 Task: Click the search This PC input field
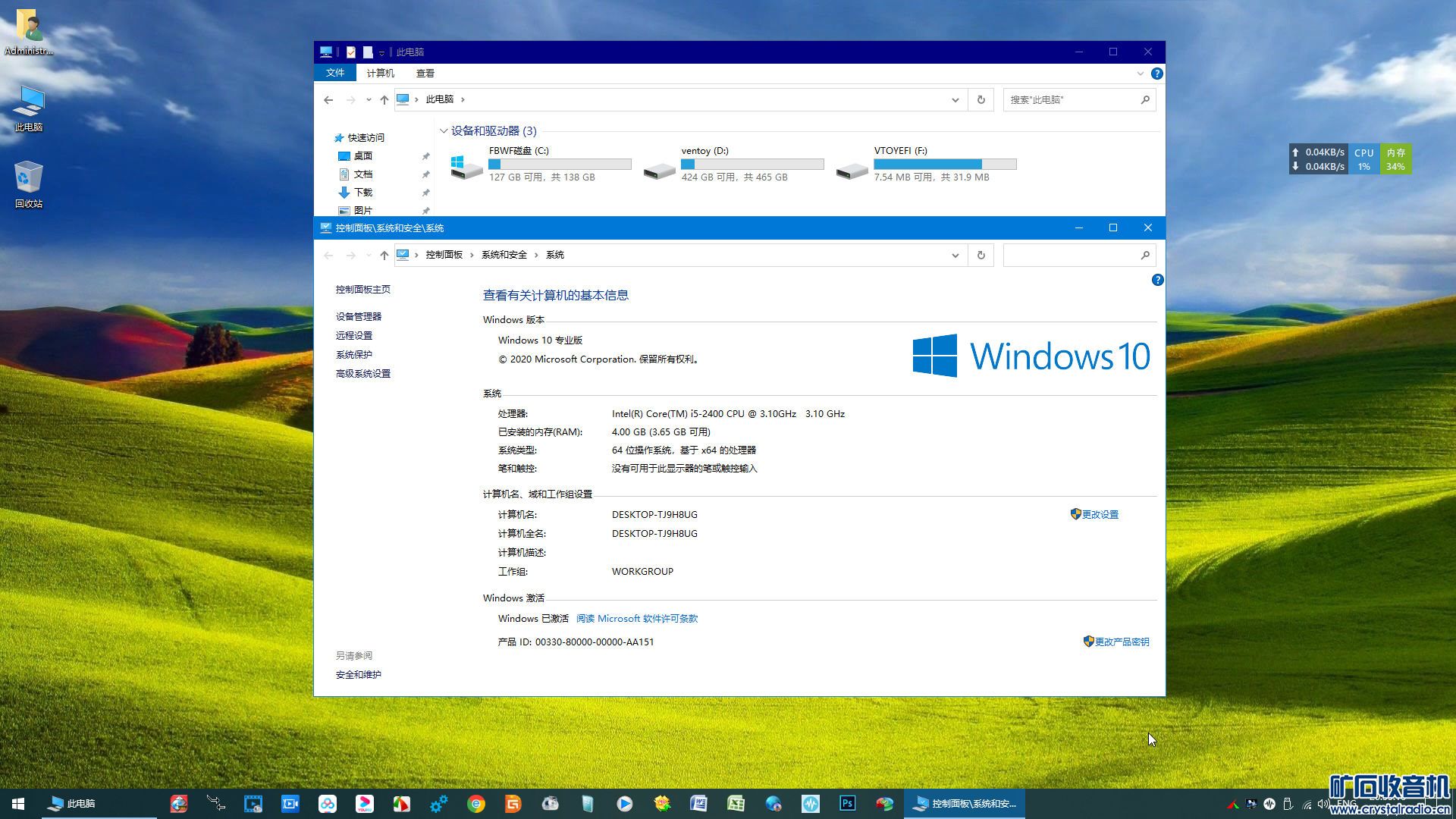pos(1071,99)
